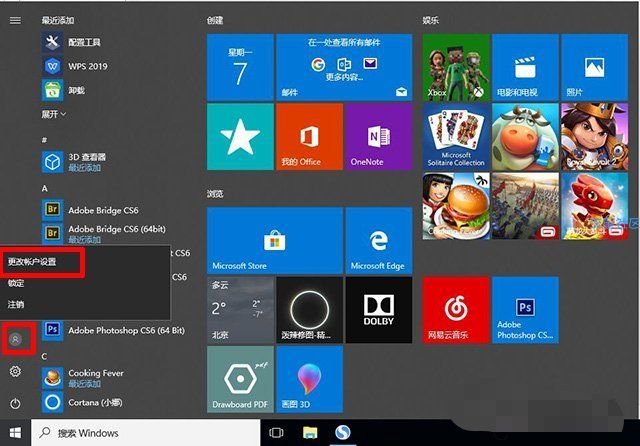
Task: Open the red NetEase Cloud Music tile
Action: pos(456,310)
